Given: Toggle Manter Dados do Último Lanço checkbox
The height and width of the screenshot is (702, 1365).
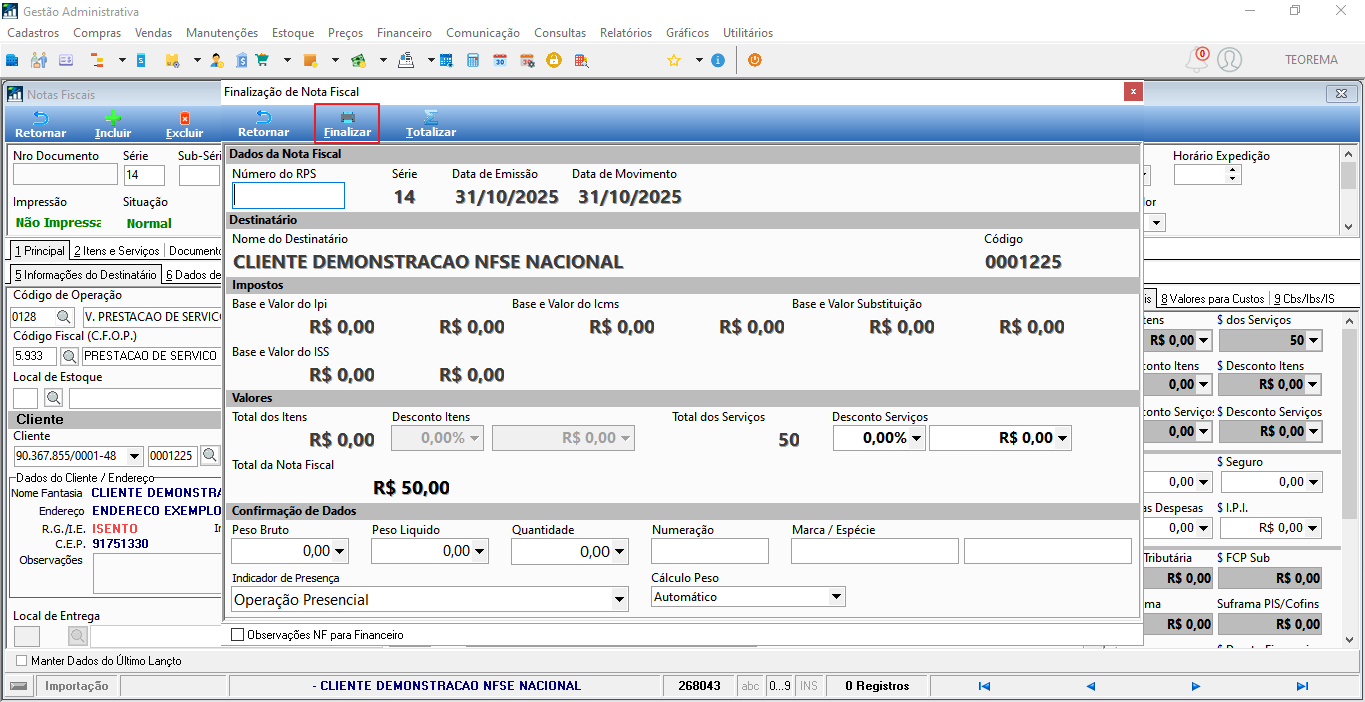Looking at the screenshot, I should coord(22,661).
